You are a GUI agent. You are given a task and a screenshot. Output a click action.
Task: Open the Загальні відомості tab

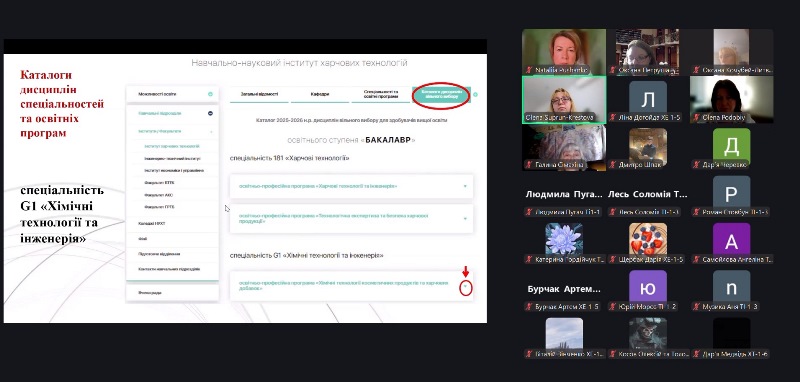(x=259, y=94)
